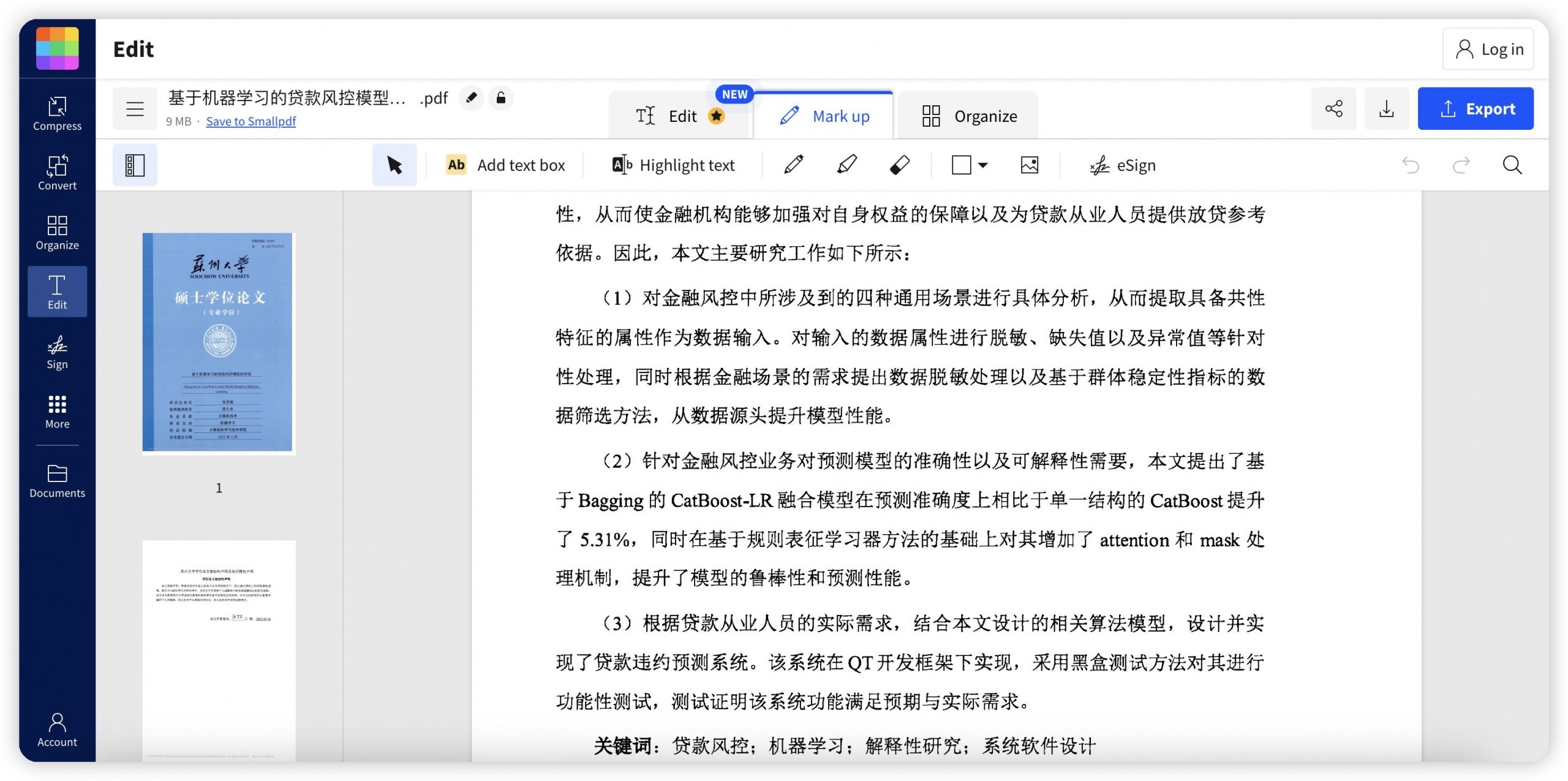Switch to the Organize tab
This screenshot has width=1568, height=781.
click(969, 116)
